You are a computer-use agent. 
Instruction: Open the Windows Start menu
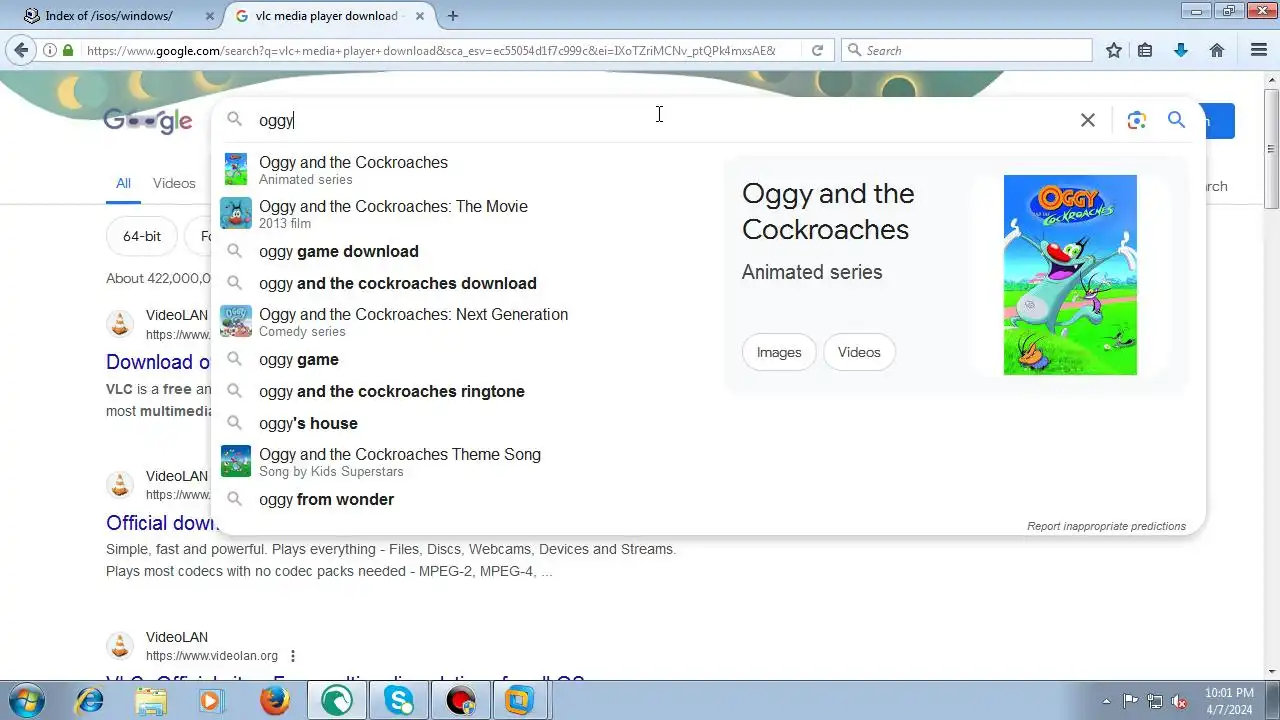pyautogui.click(x=26, y=700)
